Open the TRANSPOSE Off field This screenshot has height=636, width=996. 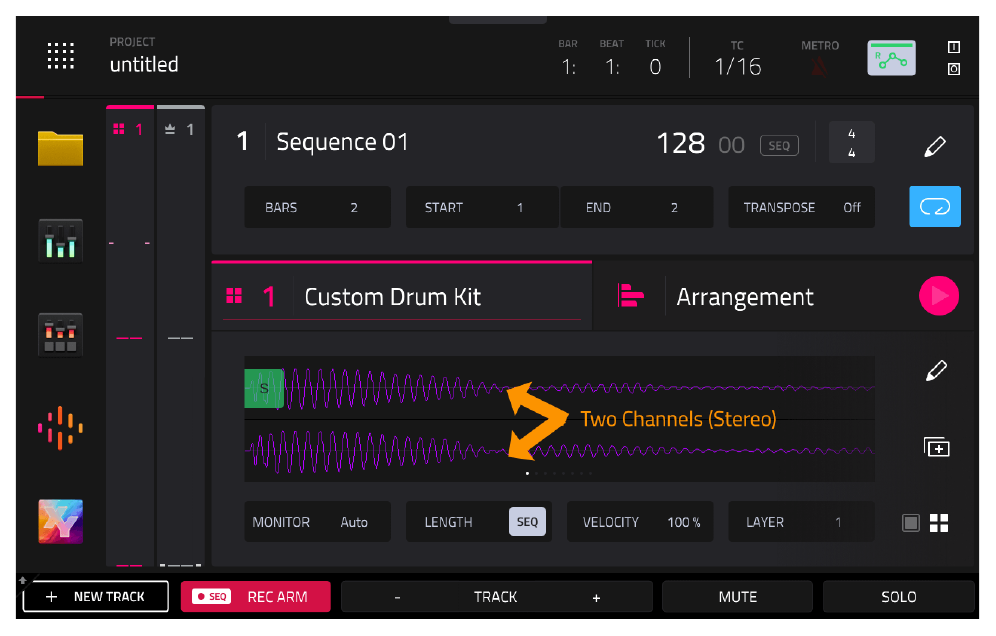pos(801,207)
